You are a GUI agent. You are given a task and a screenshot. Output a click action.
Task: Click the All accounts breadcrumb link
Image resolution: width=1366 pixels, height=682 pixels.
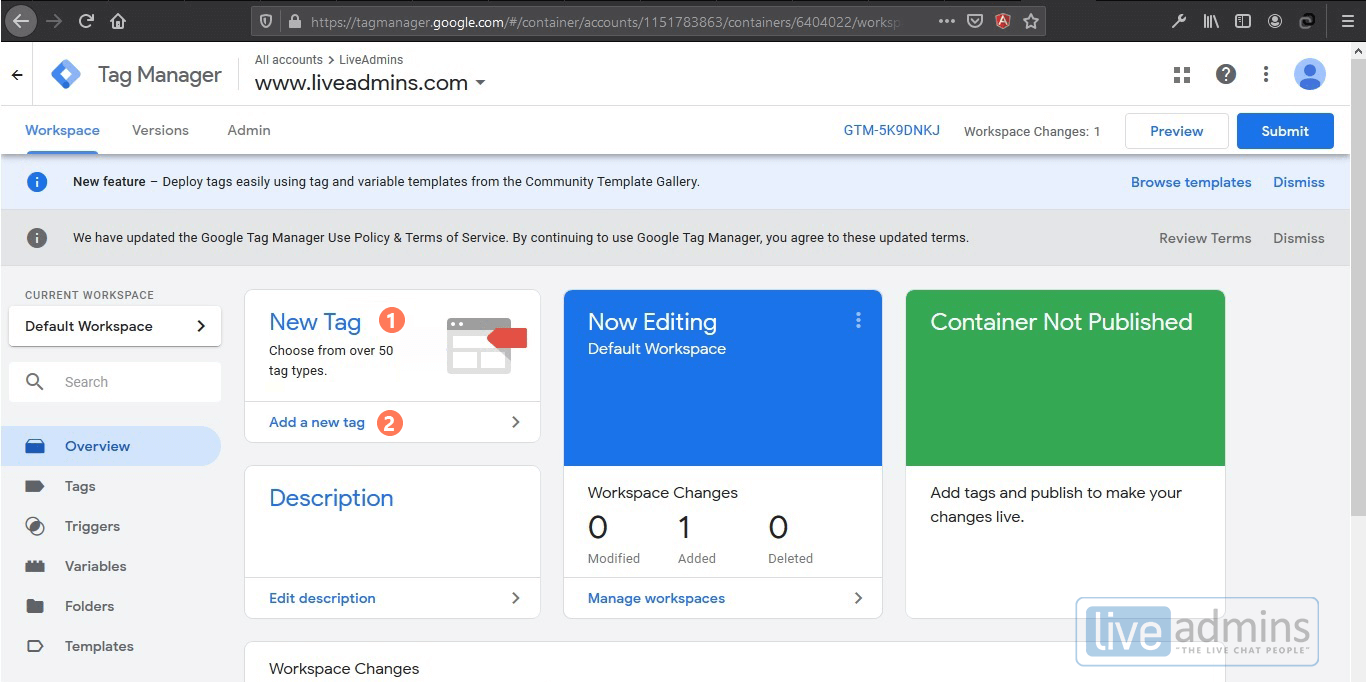[289, 60]
